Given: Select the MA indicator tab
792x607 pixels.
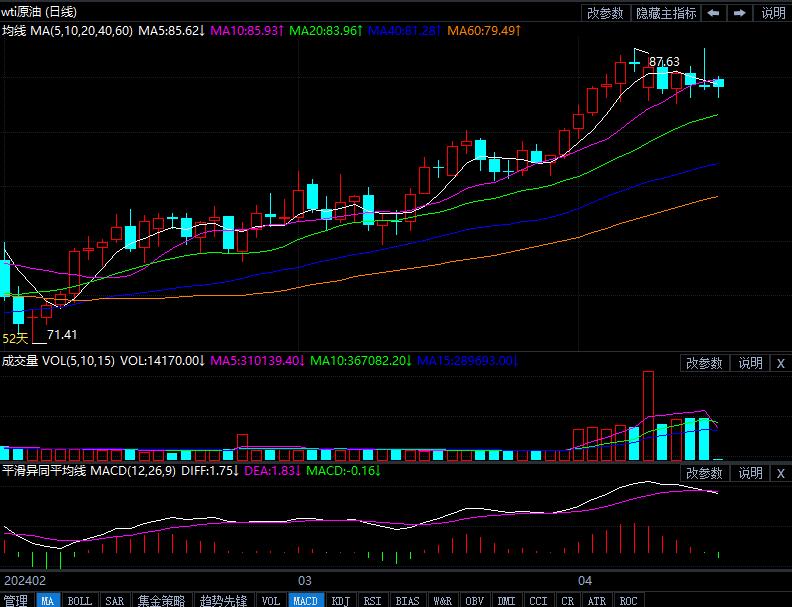Looking at the screenshot, I should tap(47, 600).
